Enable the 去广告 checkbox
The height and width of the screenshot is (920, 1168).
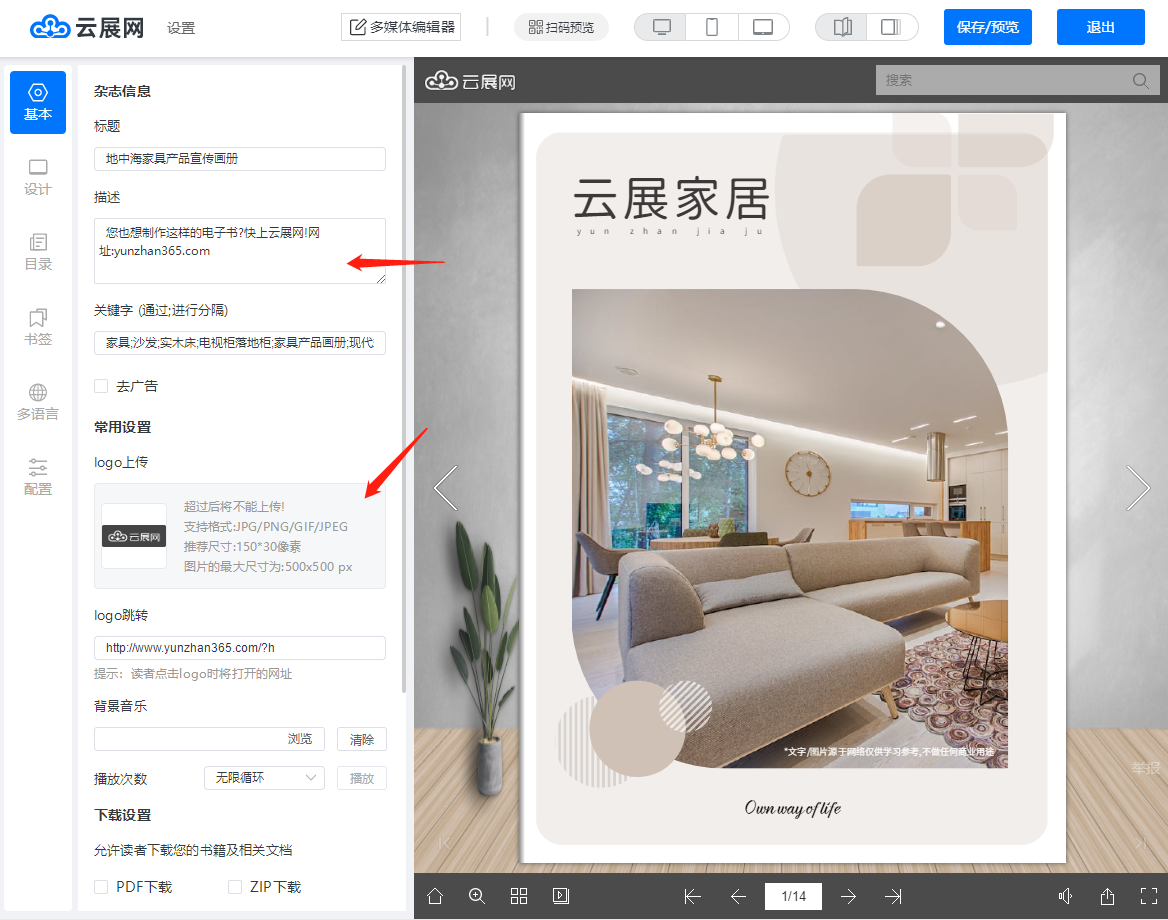pyautogui.click(x=101, y=386)
